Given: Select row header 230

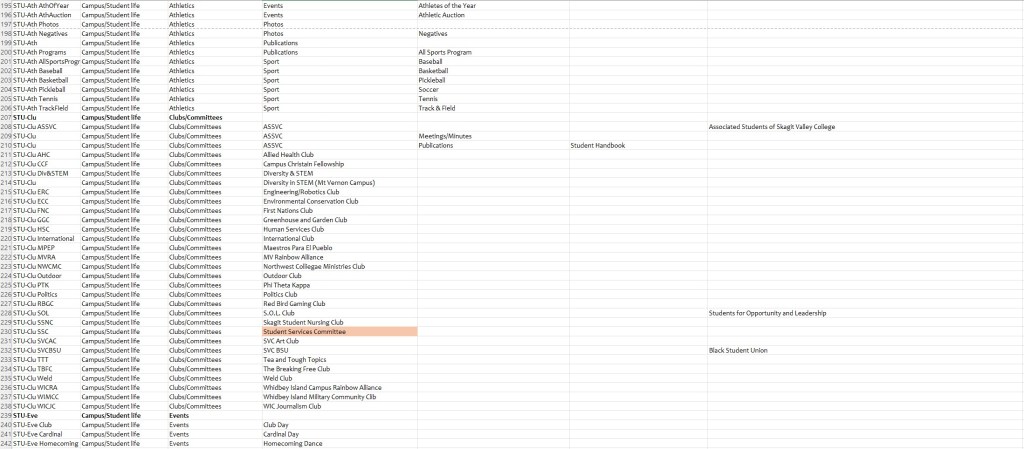Looking at the screenshot, I should click(6, 332).
